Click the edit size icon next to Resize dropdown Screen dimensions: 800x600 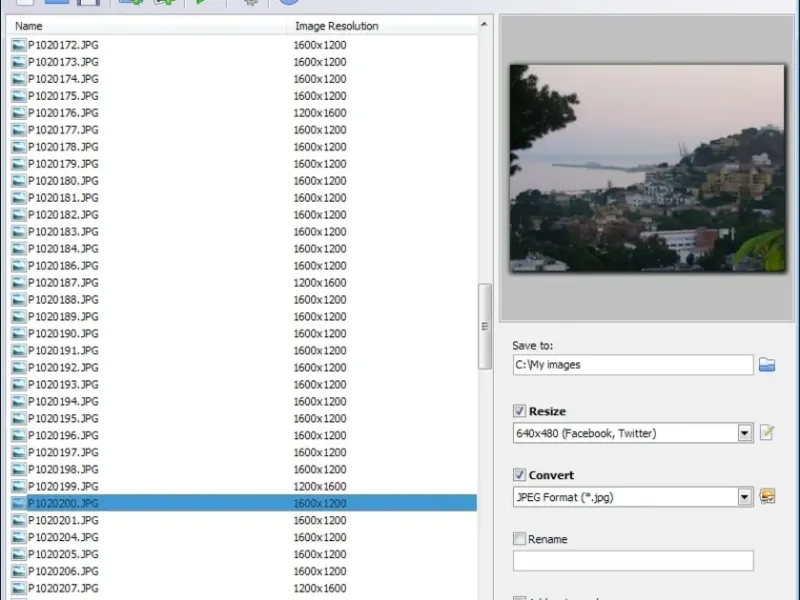(x=766, y=433)
